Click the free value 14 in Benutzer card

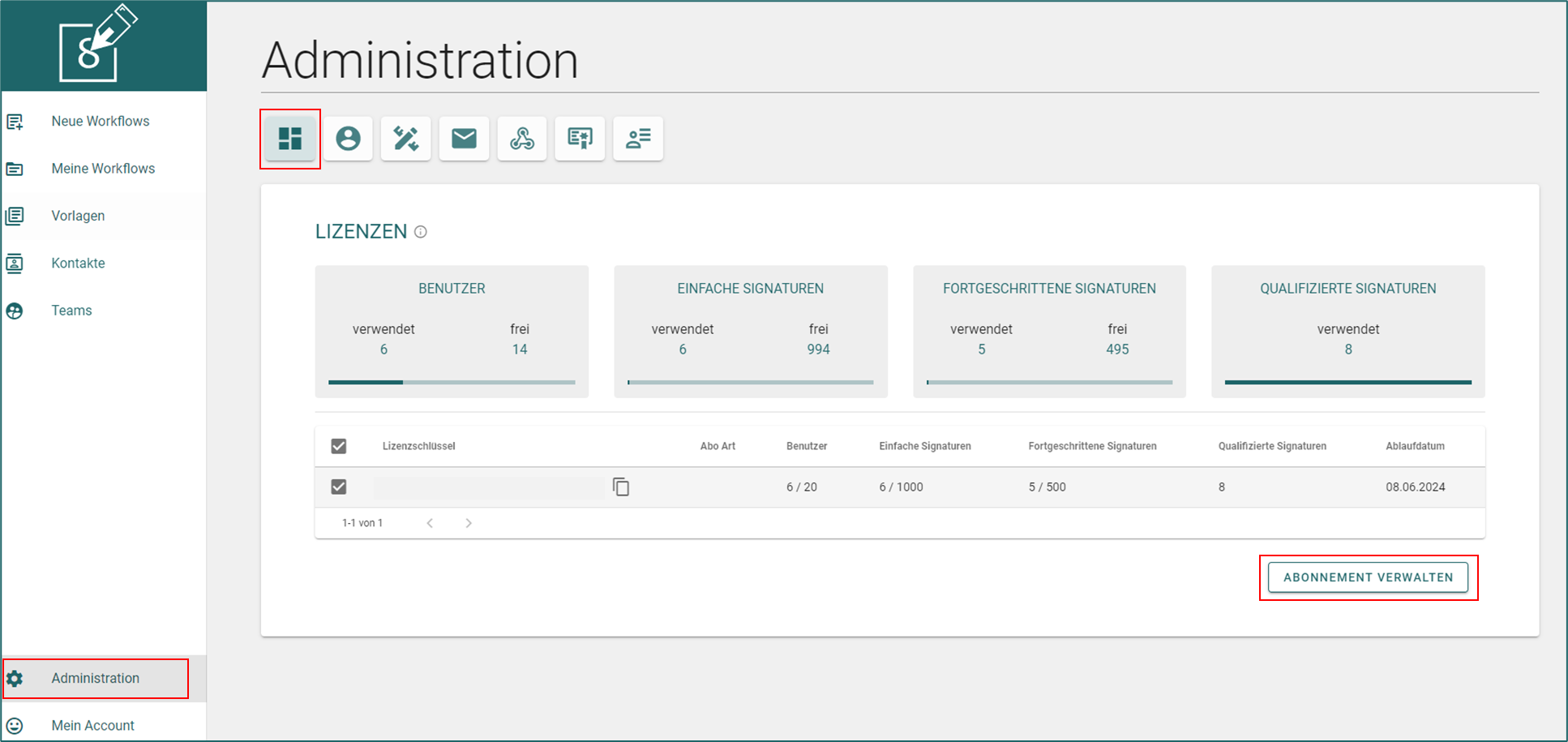(x=520, y=350)
